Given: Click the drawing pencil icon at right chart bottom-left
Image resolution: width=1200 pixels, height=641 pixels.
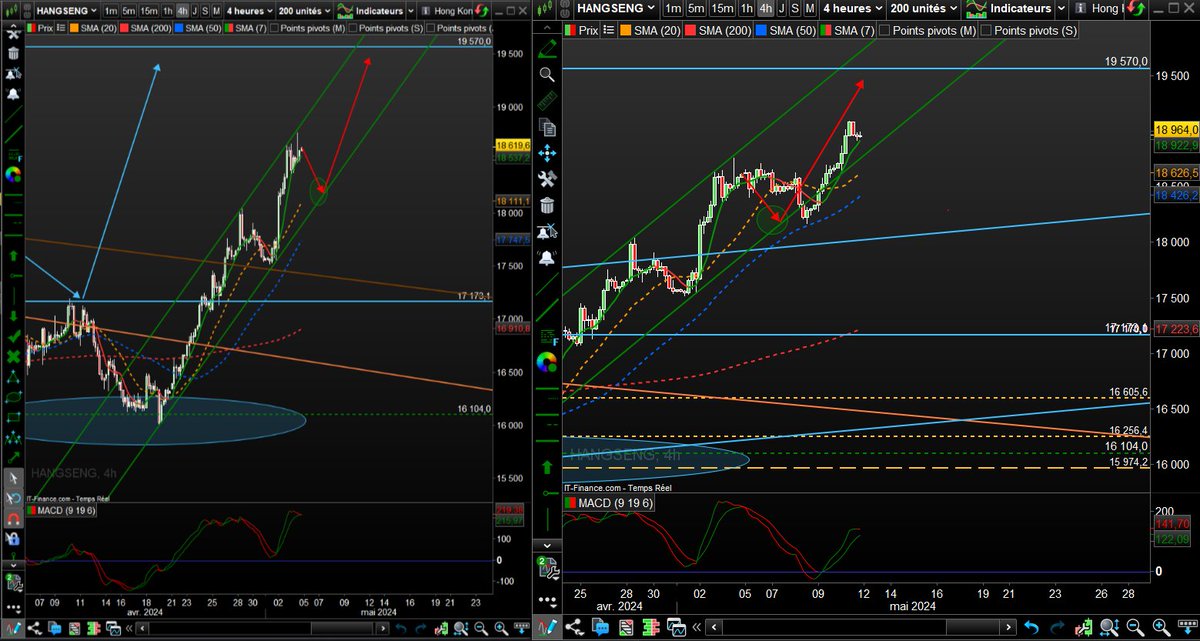Looking at the screenshot, I should tap(546, 626).
